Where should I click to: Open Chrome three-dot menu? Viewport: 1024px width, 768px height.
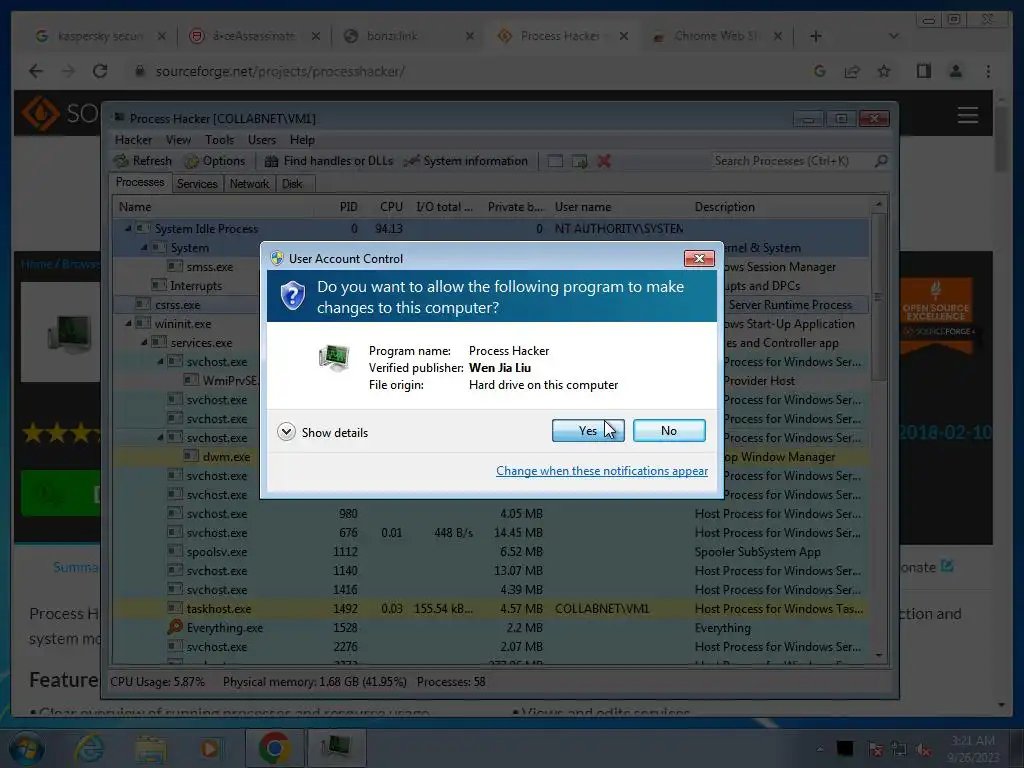click(988, 71)
